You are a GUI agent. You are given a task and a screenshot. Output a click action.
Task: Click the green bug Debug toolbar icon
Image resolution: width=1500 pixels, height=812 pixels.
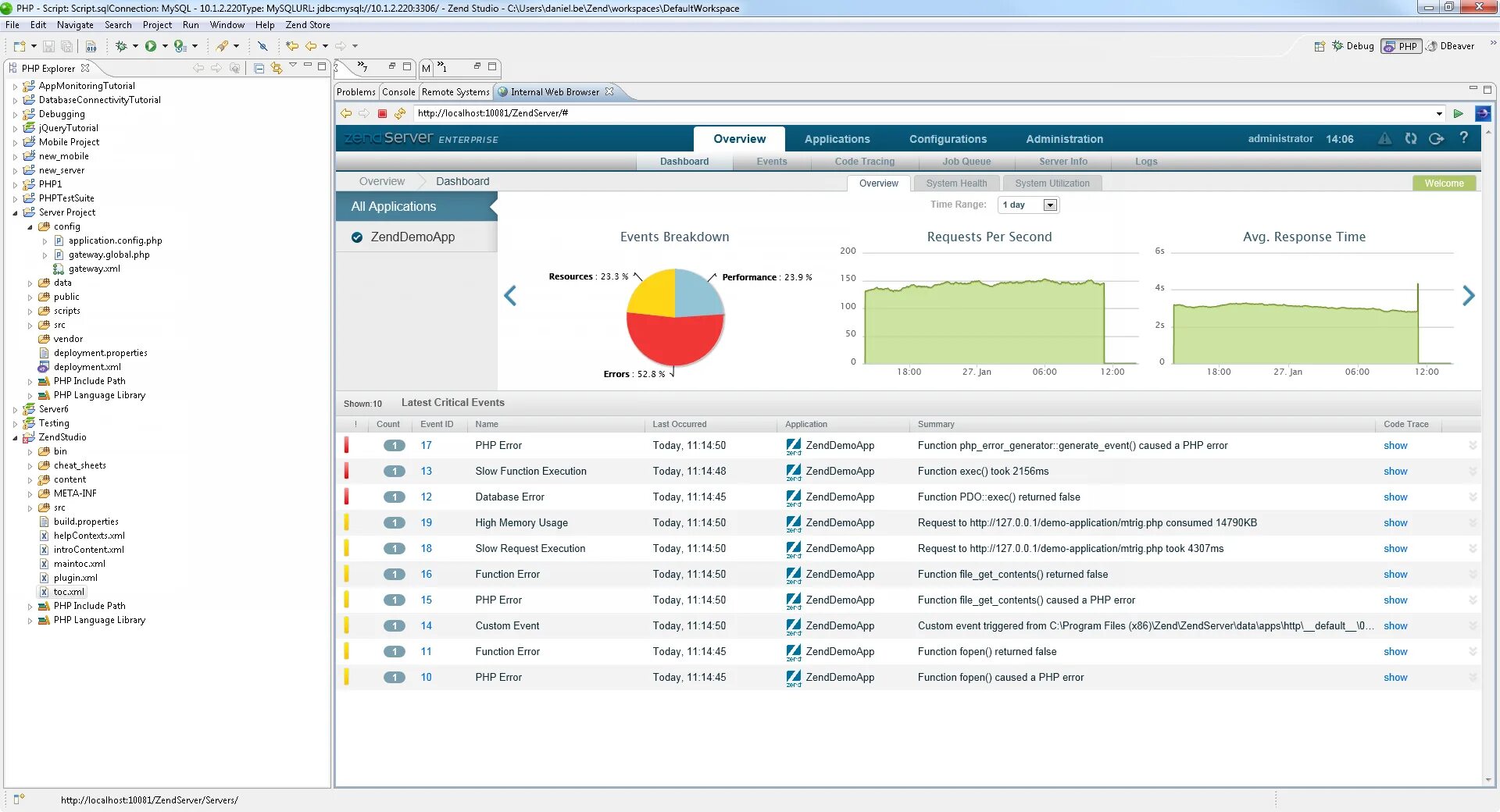[x=121, y=47]
